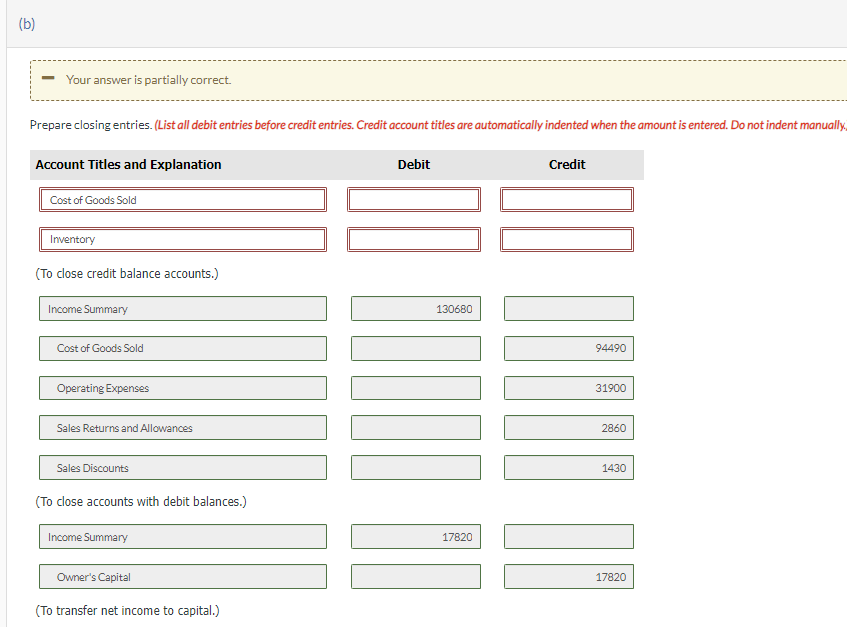The image size is (847, 627).
Task: Click the empty debit field next to Inventory
Action: click(x=413, y=239)
